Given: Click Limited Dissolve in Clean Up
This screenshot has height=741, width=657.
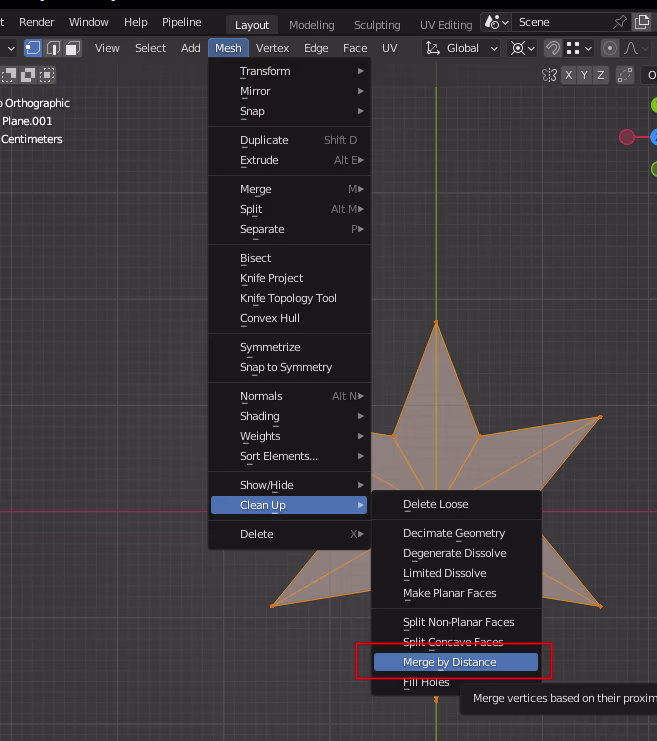Looking at the screenshot, I should tap(456, 573).
